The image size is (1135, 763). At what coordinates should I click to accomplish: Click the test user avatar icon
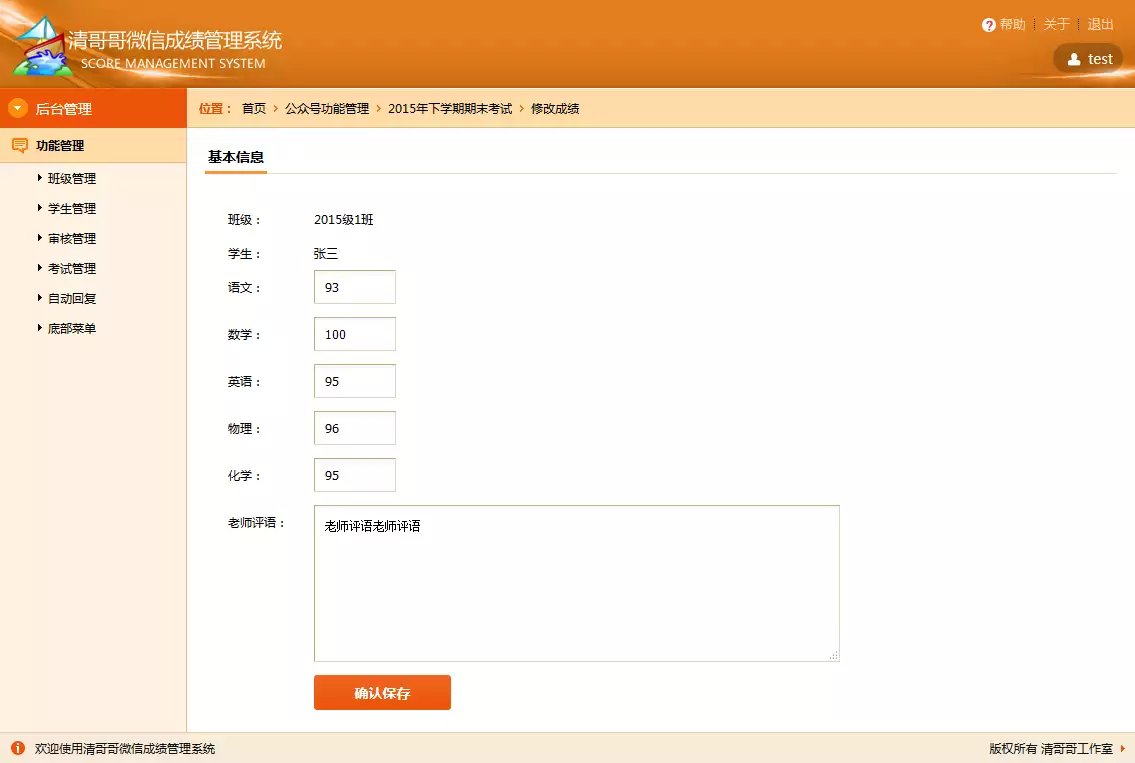1074,59
